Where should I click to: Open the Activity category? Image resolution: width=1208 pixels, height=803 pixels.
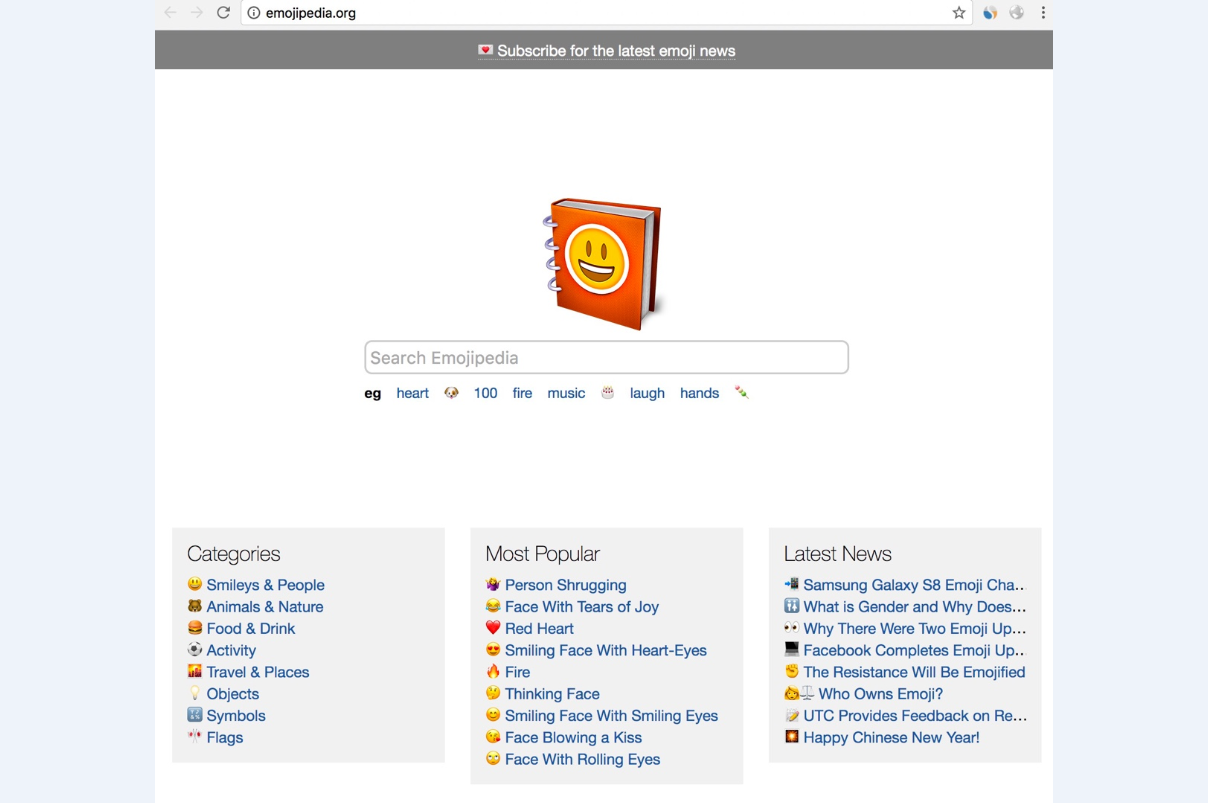click(x=231, y=651)
